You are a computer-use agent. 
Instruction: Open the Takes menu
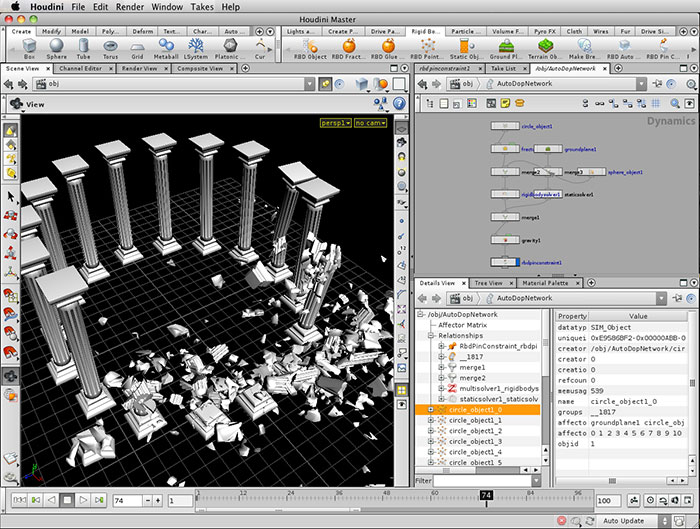(202, 7)
